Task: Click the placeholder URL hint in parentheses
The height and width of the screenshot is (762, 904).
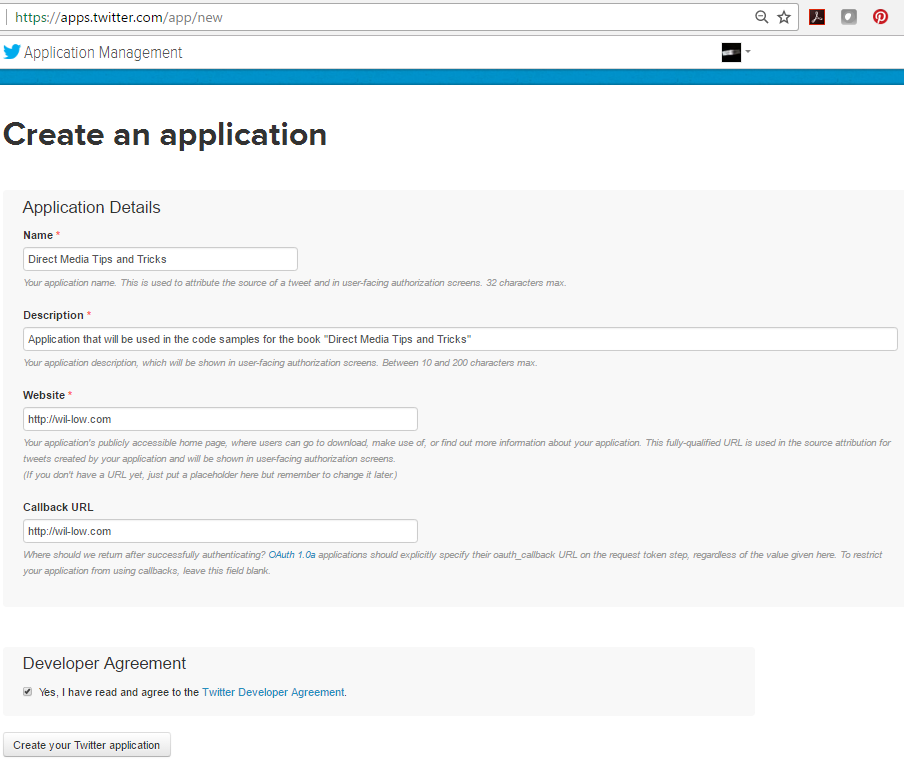Action: (210, 474)
